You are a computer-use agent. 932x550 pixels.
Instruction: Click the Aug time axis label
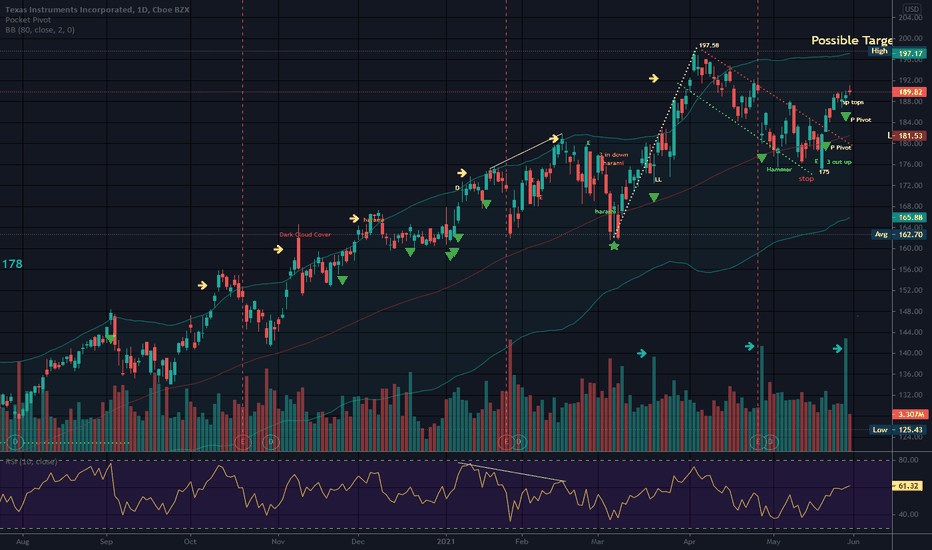[23, 541]
